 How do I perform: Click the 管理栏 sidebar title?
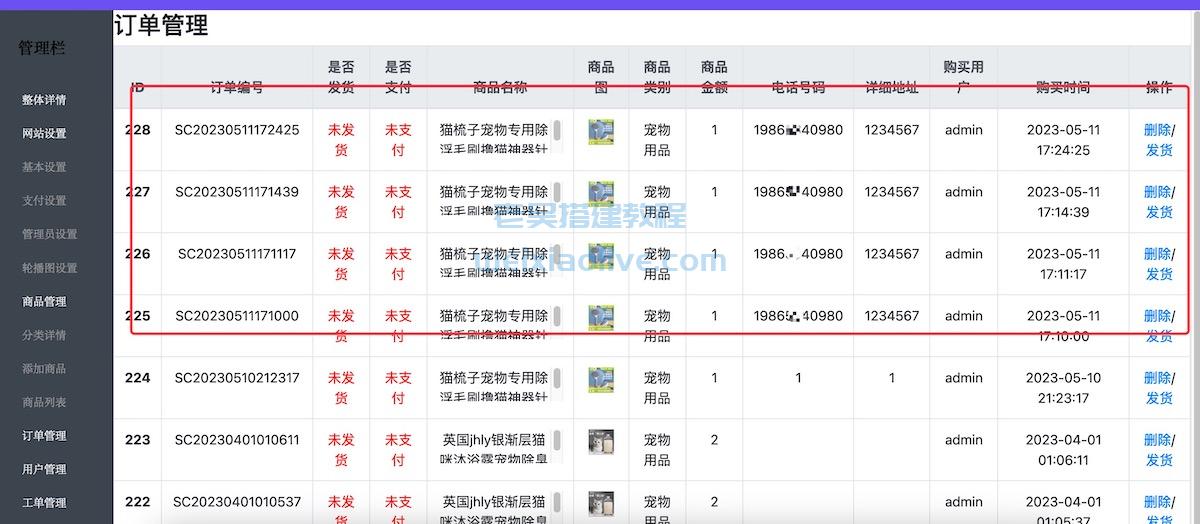[42, 47]
